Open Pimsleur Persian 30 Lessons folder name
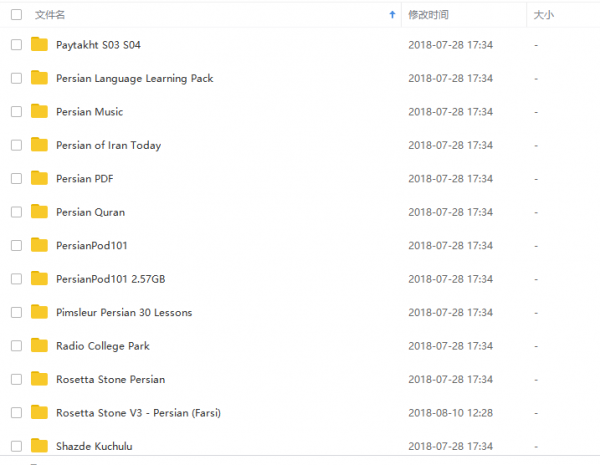This screenshot has height=465, width=600. [x=124, y=313]
